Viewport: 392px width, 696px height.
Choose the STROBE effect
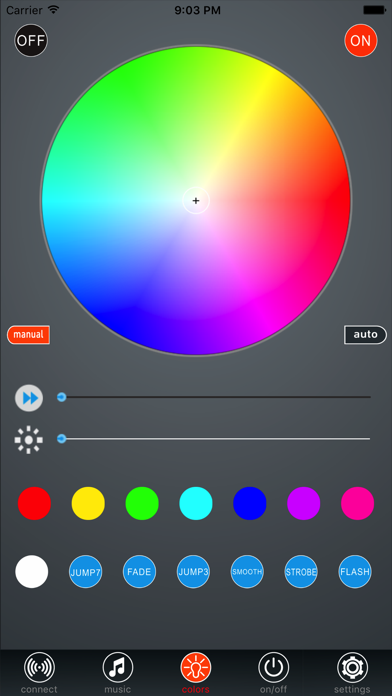point(301,572)
